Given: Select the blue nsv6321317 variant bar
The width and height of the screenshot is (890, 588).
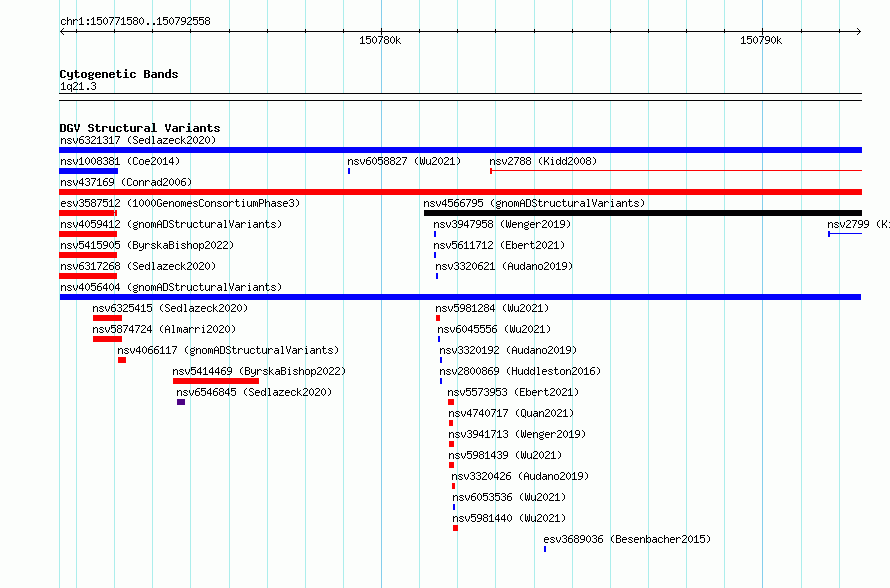Looking at the screenshot, I should pos(460,150).
